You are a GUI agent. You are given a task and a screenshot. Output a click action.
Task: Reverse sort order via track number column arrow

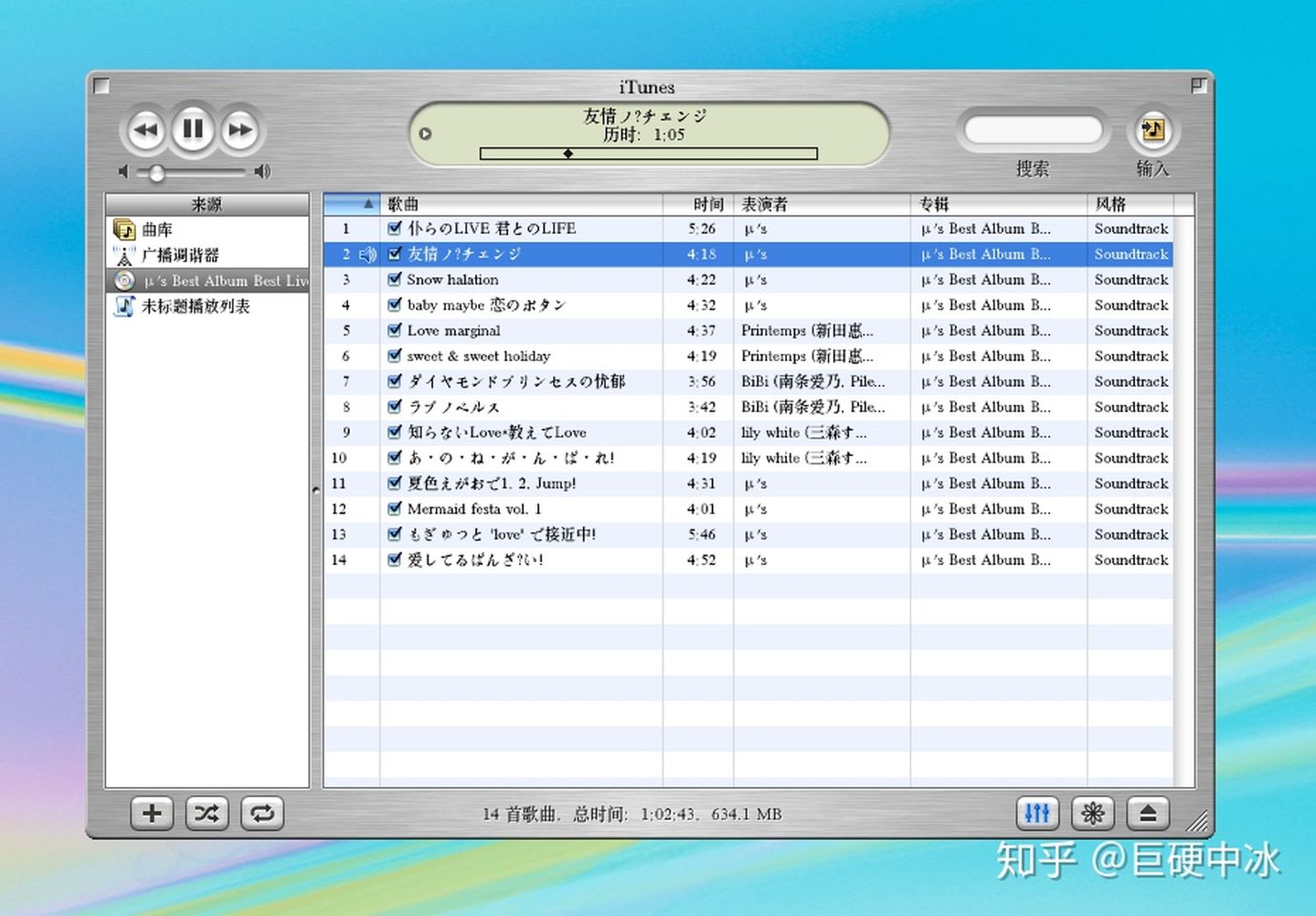coord(368,204)
